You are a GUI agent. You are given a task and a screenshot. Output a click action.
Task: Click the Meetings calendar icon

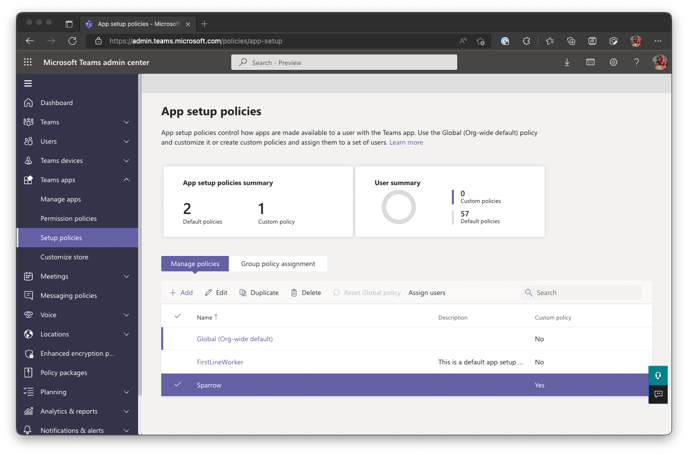tap(29, 276)
